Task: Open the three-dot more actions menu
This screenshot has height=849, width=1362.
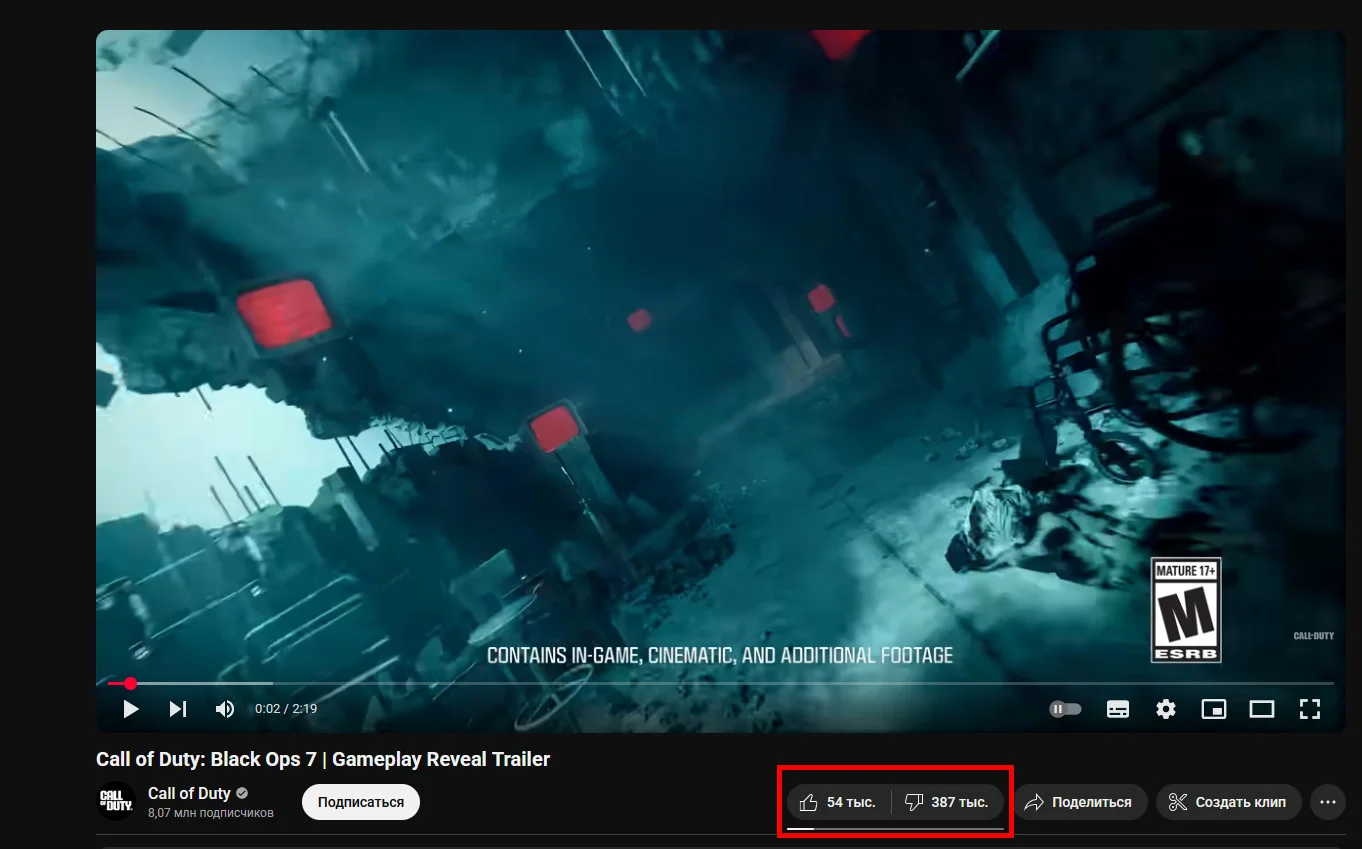Action: pyautogui.click(x=1328, y=802)
